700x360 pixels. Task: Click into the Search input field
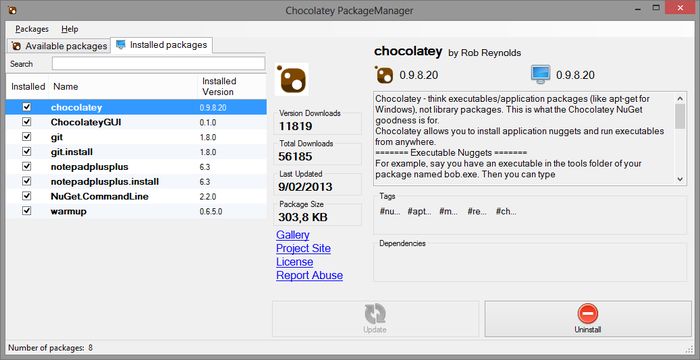click(158, 64)
